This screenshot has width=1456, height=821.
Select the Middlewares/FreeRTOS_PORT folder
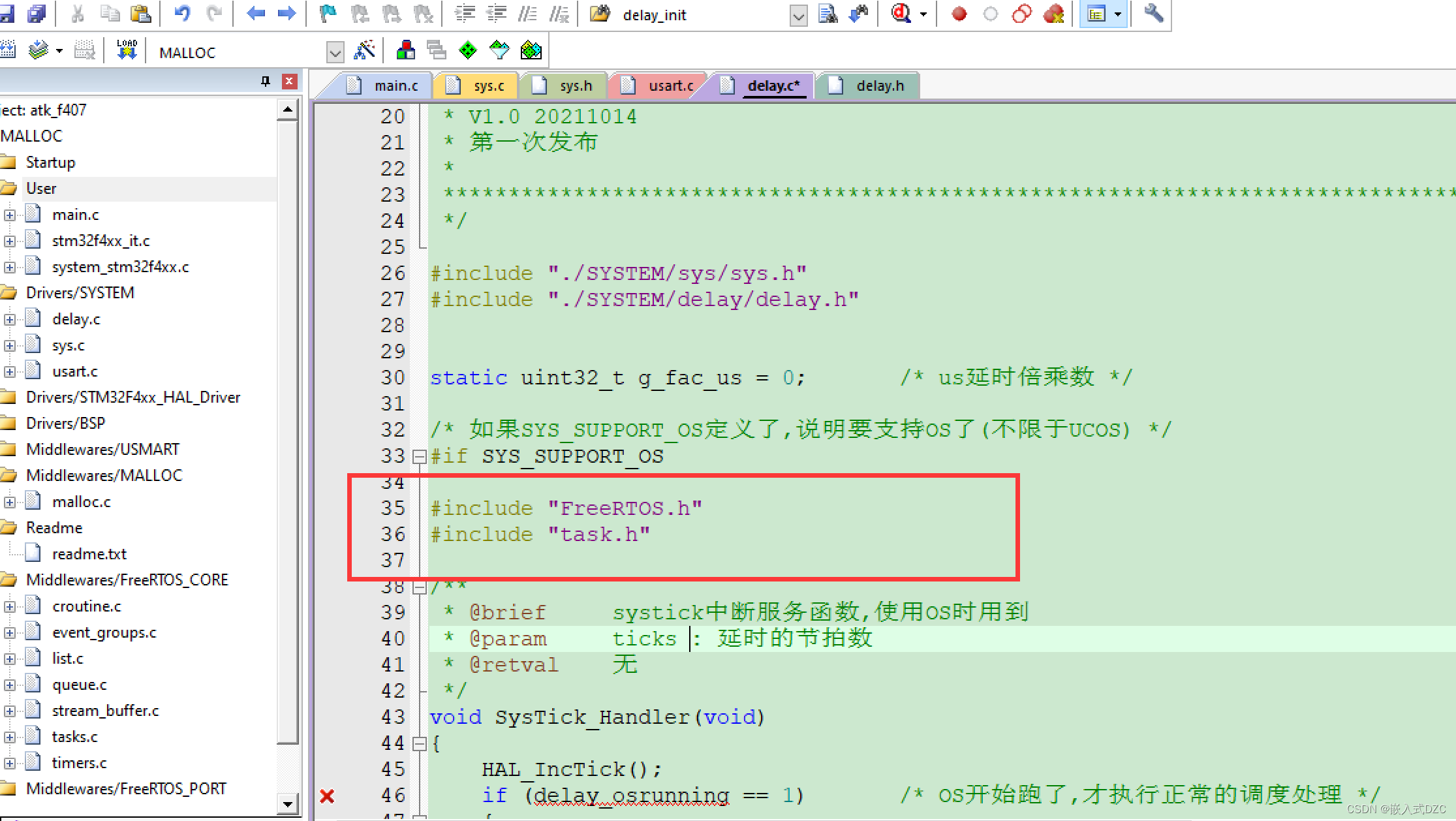126,788
